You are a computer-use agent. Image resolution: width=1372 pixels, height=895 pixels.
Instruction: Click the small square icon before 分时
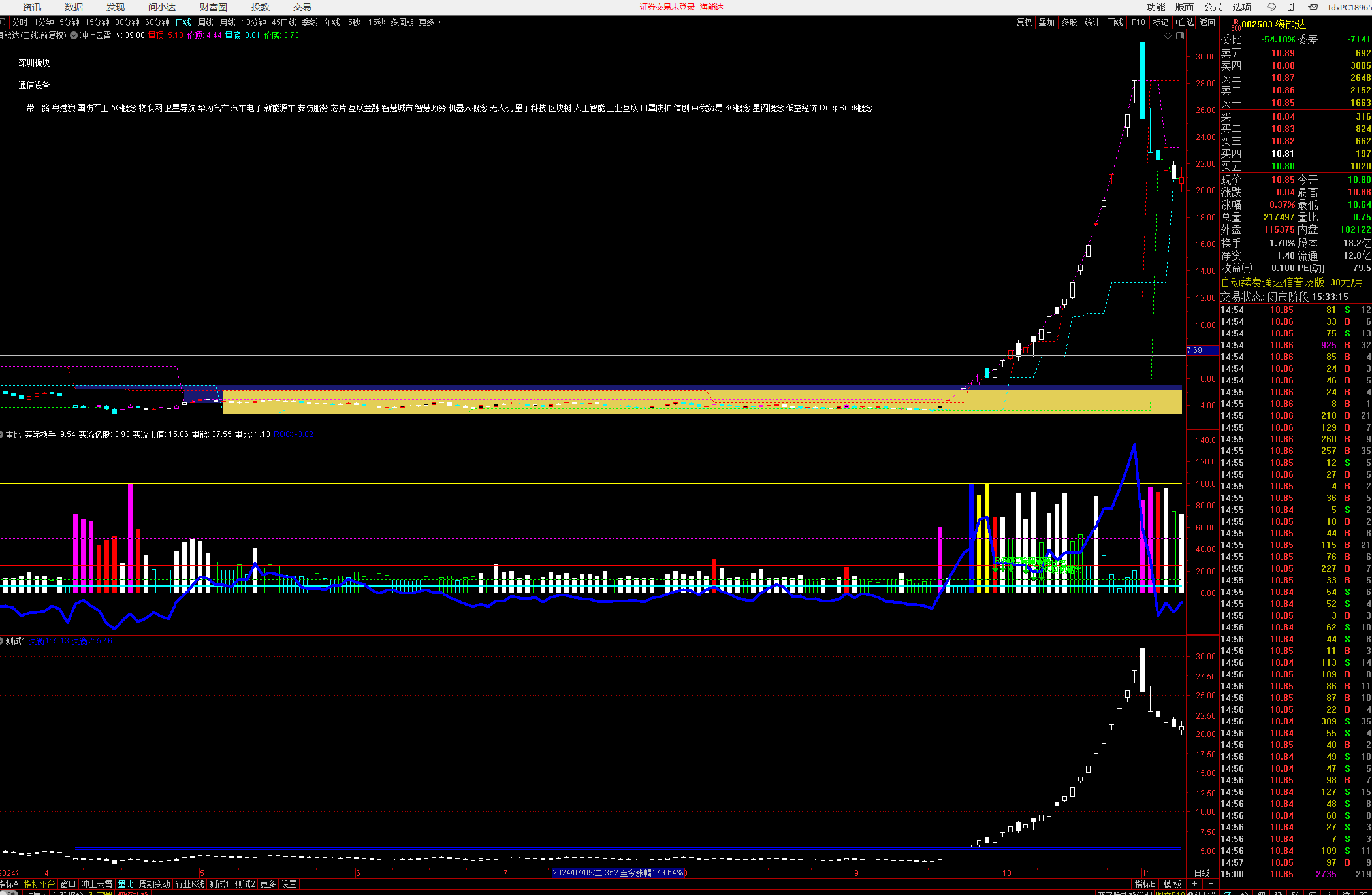click(3, 22)
